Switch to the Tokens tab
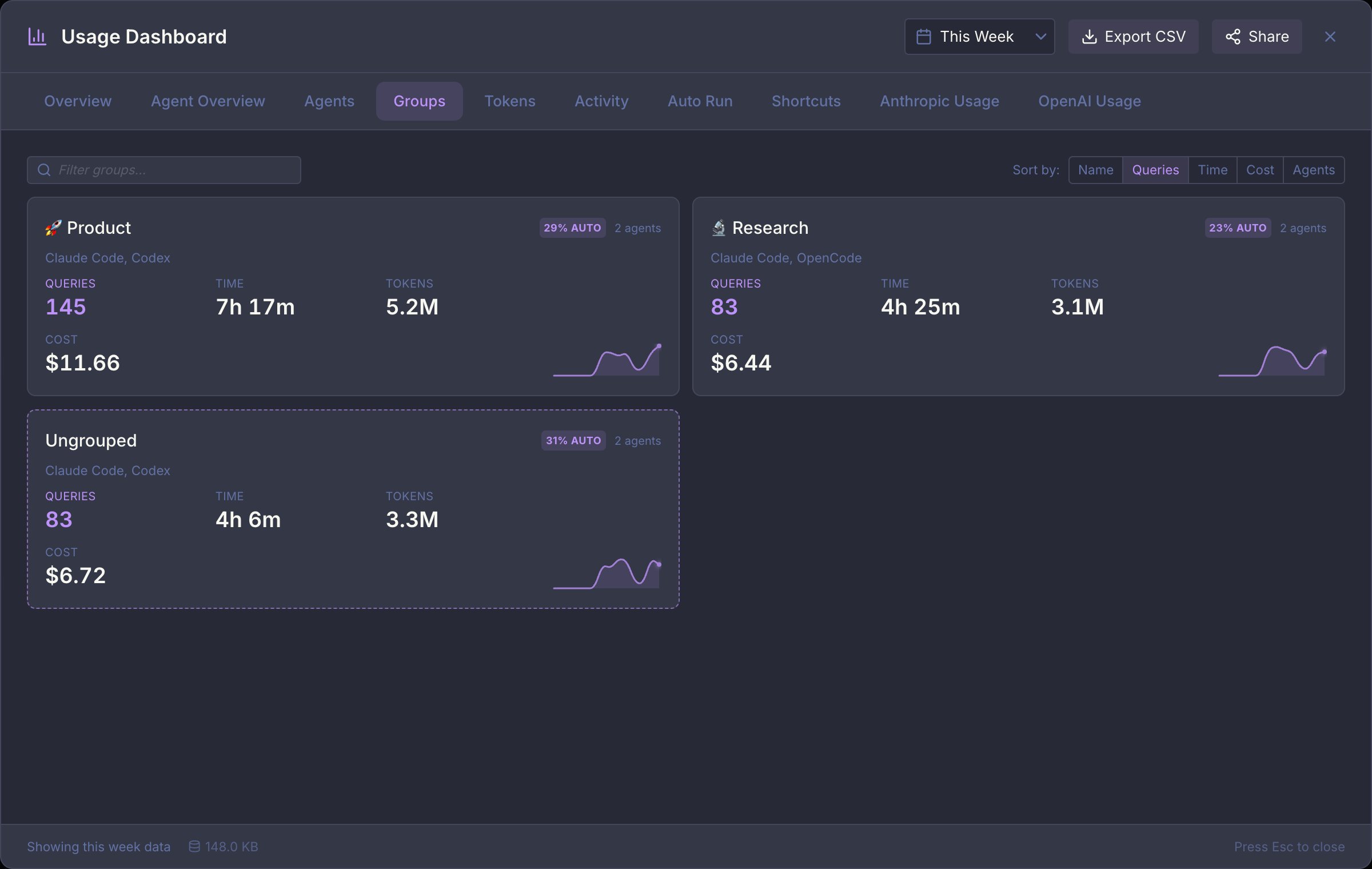Image resolution: width=1372 pixels, height=869 pixels. (x=510, y=101)
